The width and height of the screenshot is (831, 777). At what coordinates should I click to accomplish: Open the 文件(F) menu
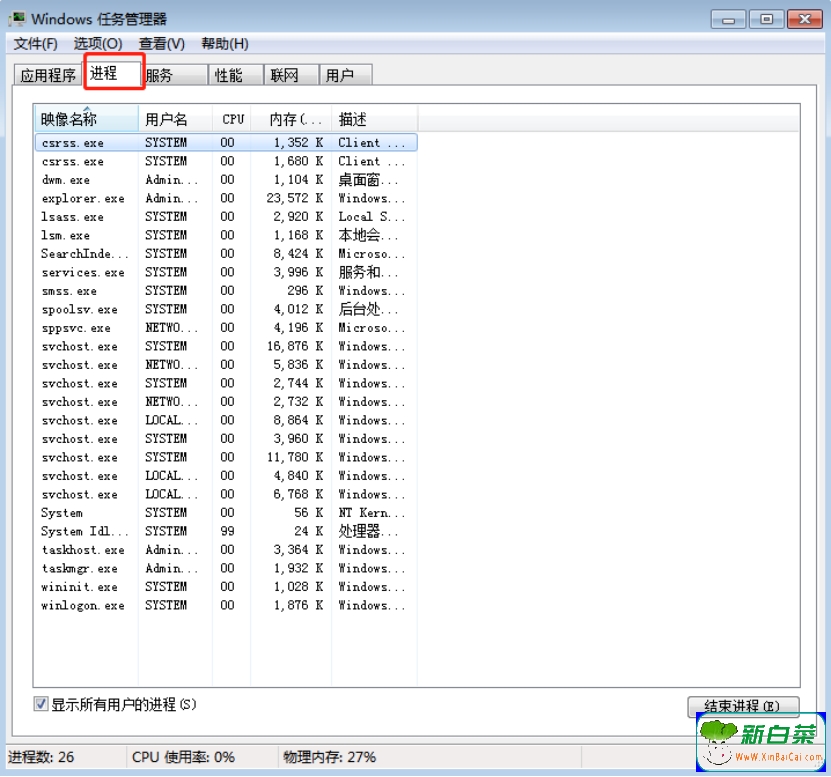click(36, 43)
